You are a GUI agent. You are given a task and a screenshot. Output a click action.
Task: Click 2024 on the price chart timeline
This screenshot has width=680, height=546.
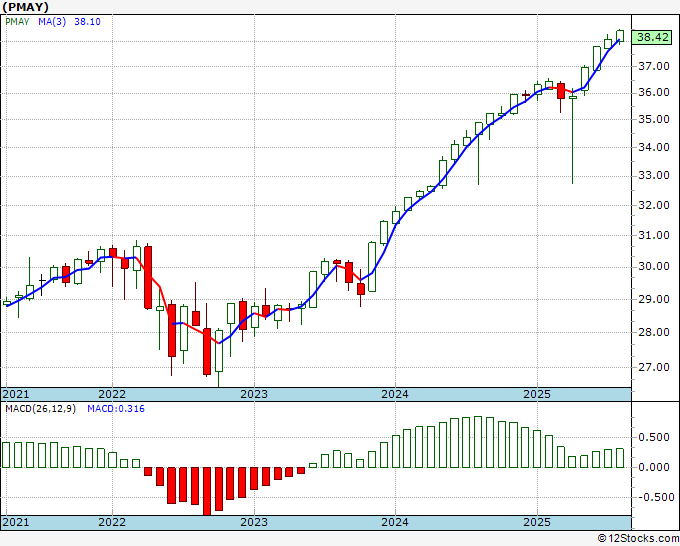[395, 394]
